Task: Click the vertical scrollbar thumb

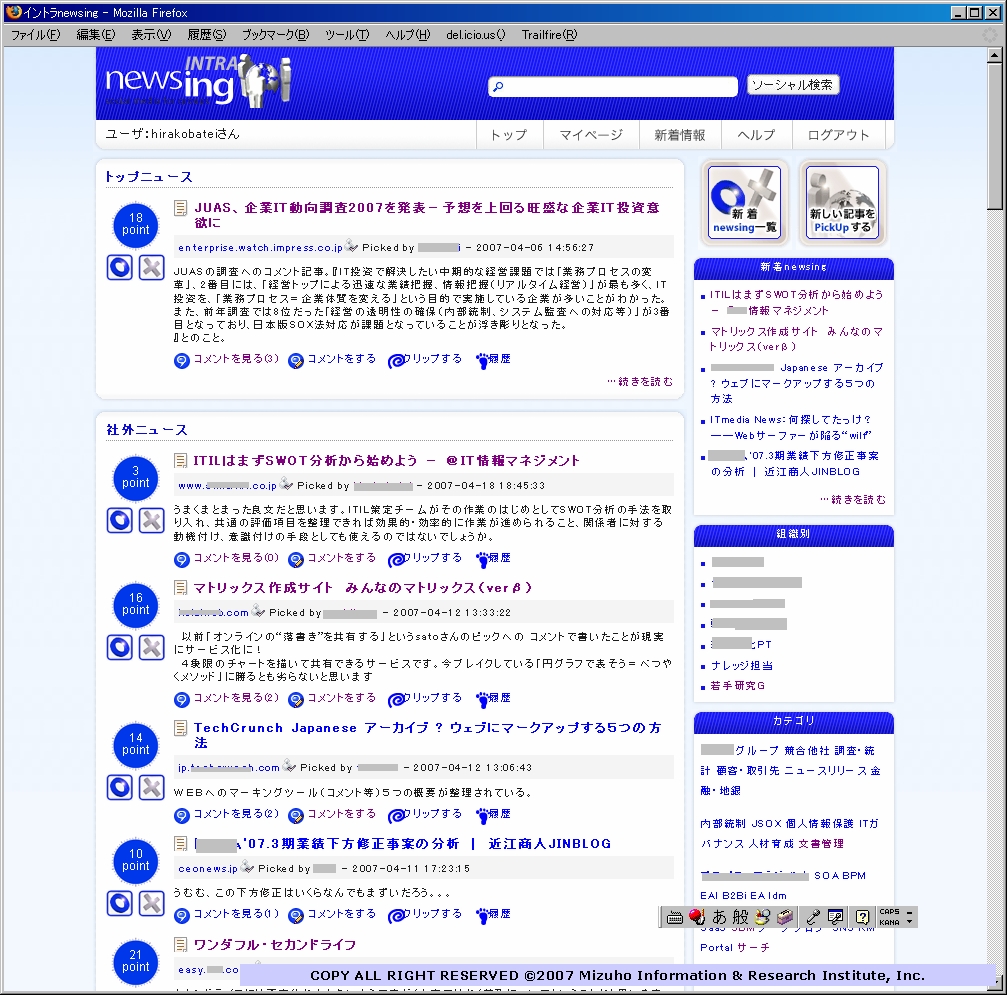Action: point(994,137)
